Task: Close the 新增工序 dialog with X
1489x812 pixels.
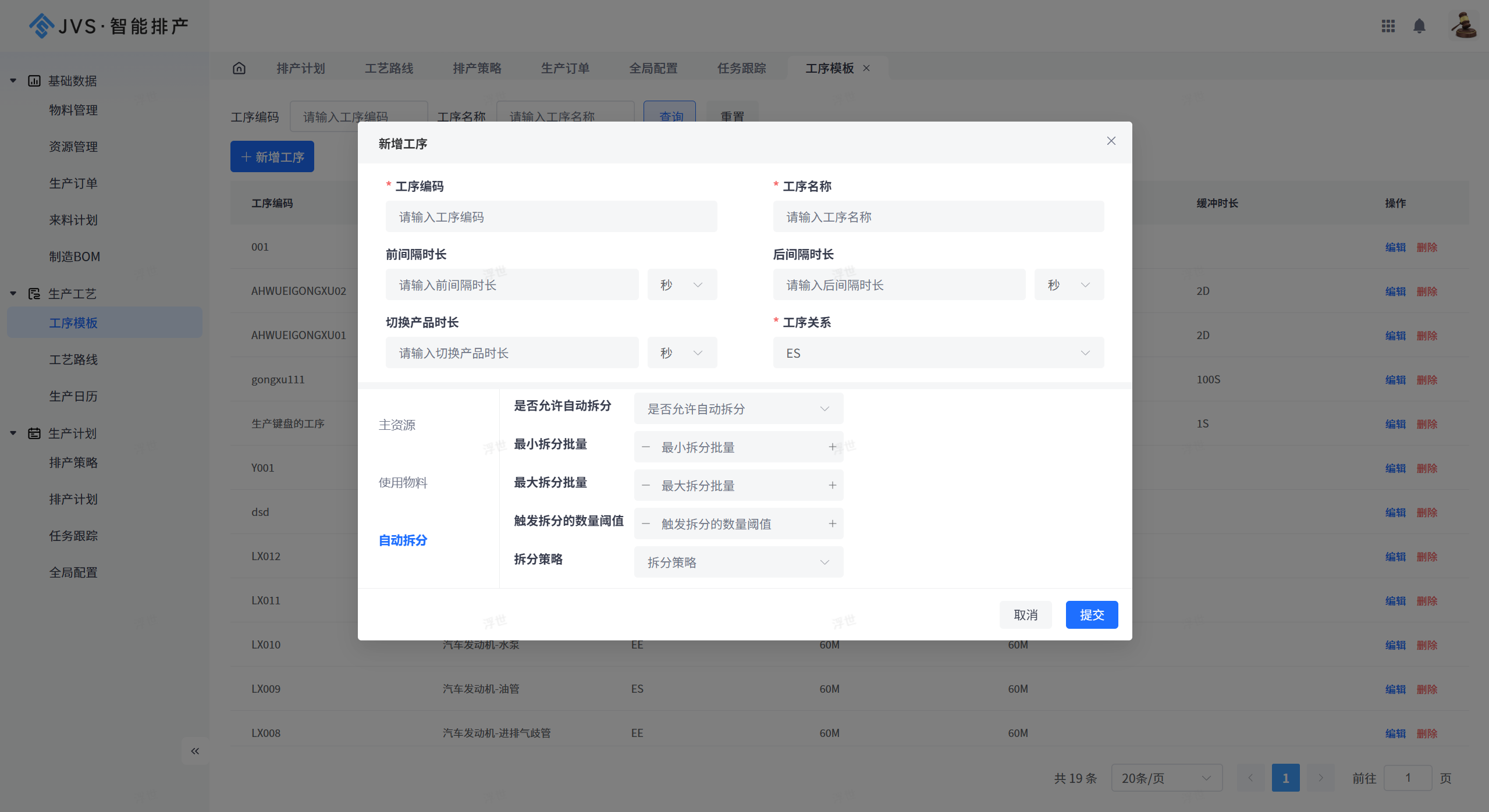Action: click(x=1111, y=141)
